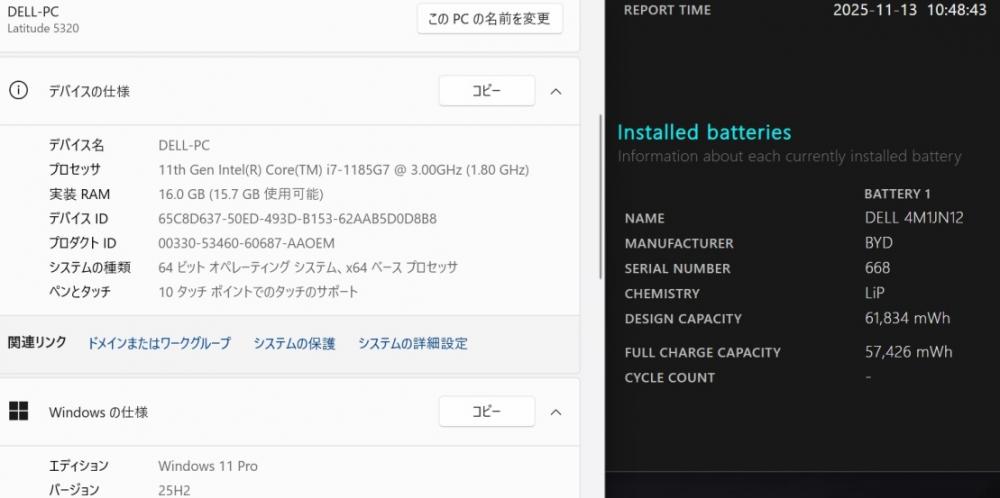The image size is (1000, 498).
Task: Click the Windows logo icon beside Windows の仕様
Action: tap(18, 411)
